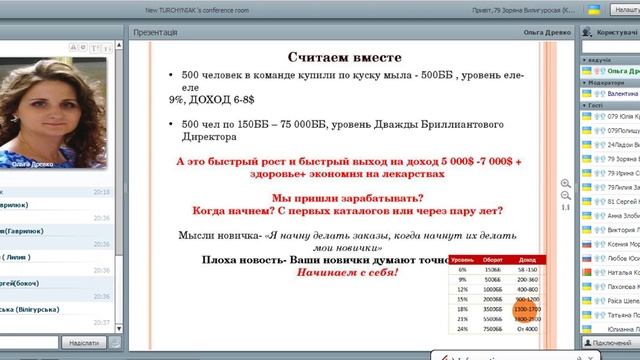Select guest 079Полищу… in users list
Viewport: 640px width, 360px height.
pyautogui.click(x=611, y=131)
